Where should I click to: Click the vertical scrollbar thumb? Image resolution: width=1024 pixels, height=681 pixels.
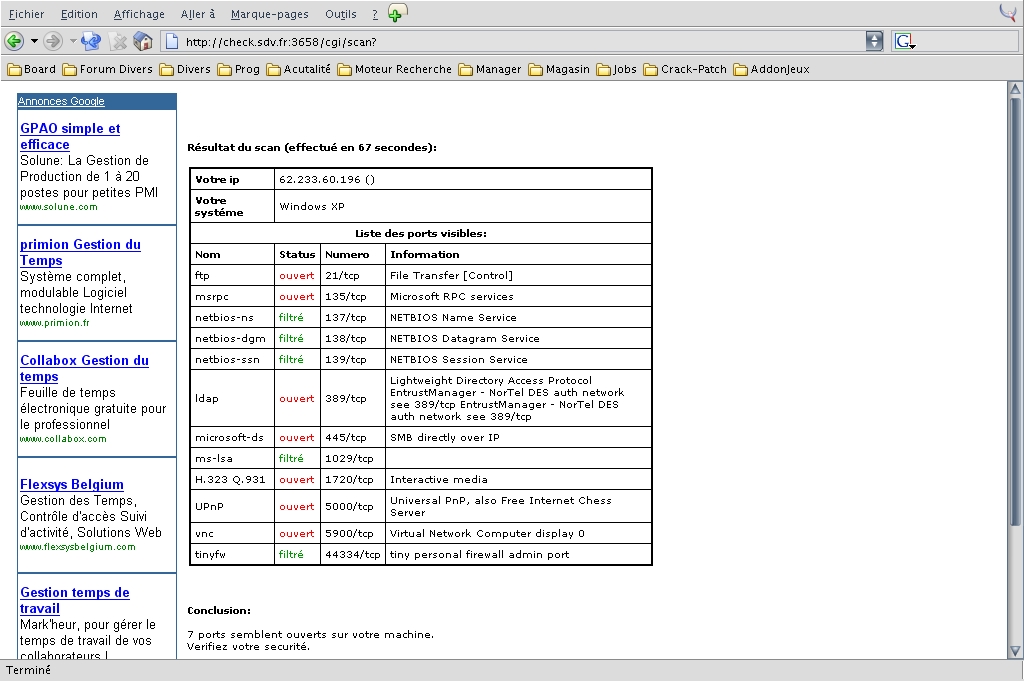point(1015,311)
